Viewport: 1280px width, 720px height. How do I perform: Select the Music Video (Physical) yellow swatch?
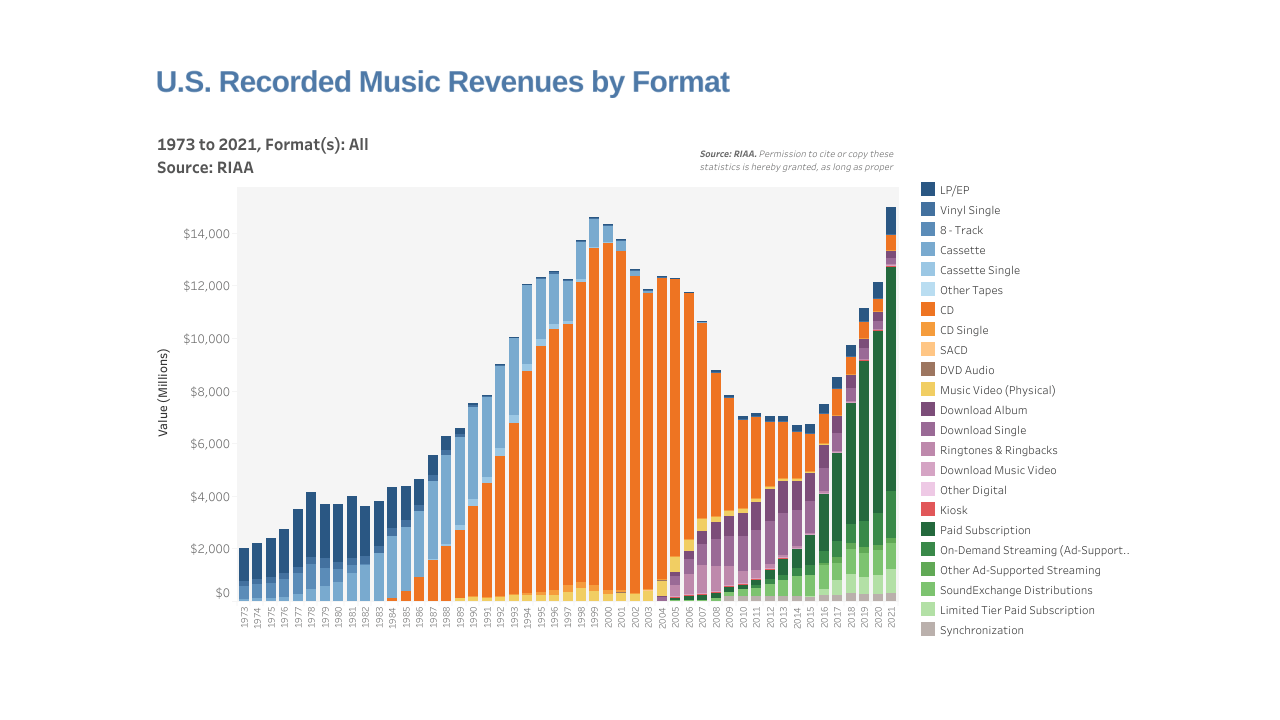(928, 390)
